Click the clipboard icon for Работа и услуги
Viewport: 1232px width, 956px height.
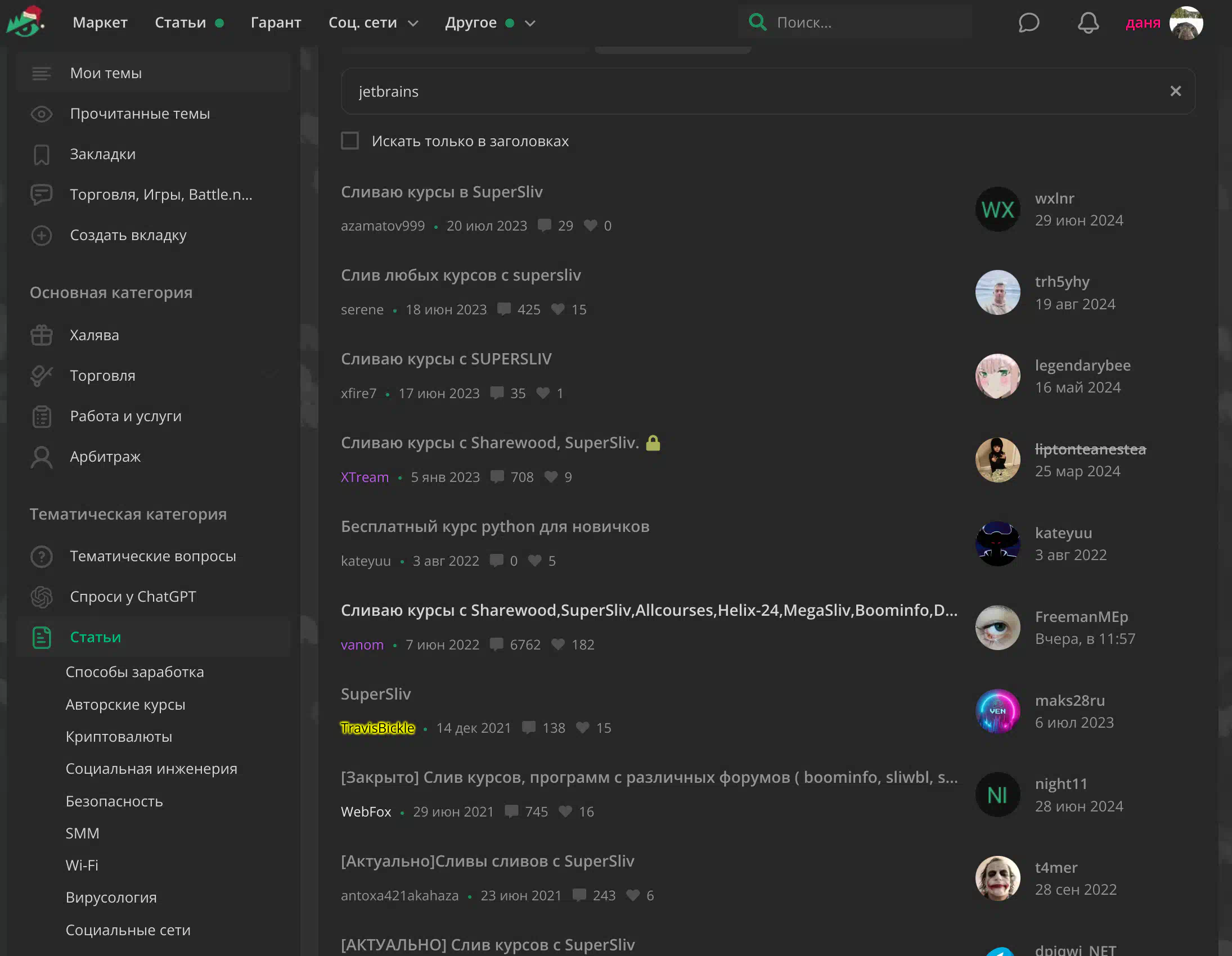(x=41, y=416)
